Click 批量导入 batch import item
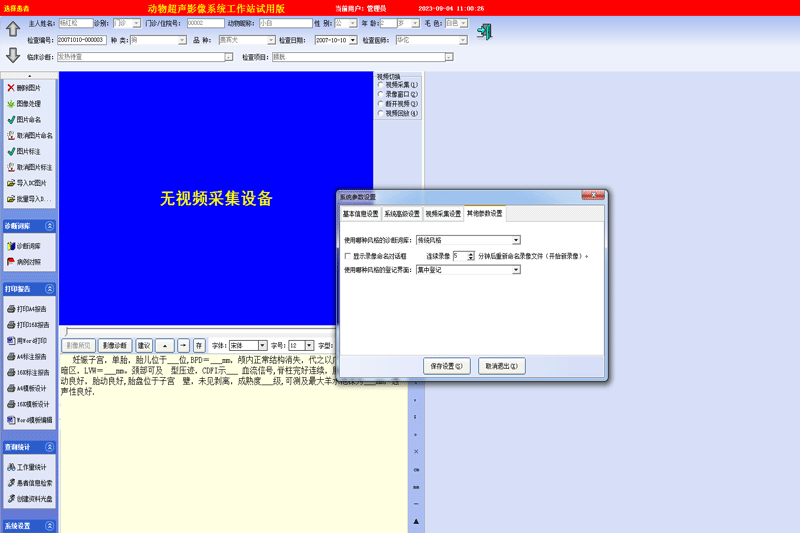This screenshot has height=533, width=800. coord(29,198)
